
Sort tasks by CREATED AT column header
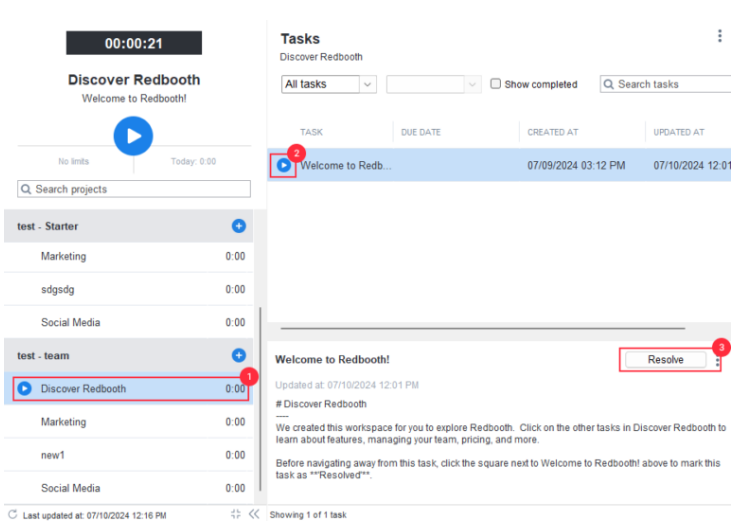point(553,132)
